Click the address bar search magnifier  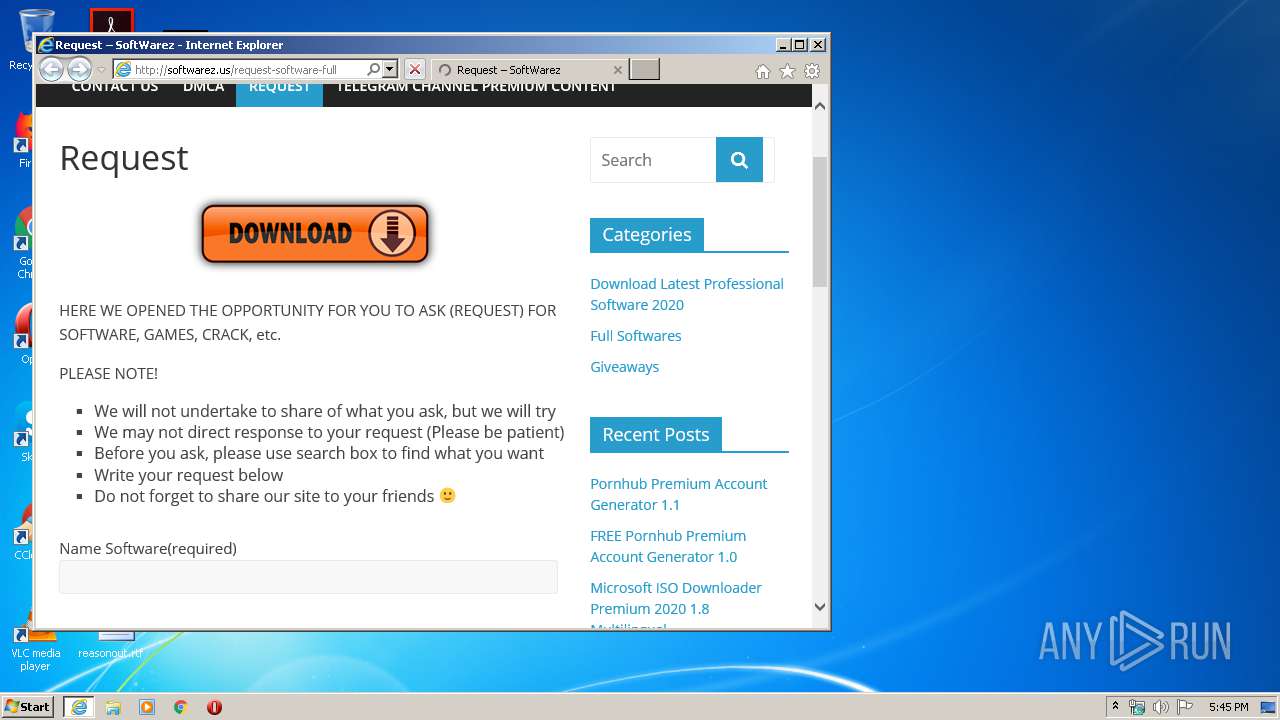pos(373,70)
